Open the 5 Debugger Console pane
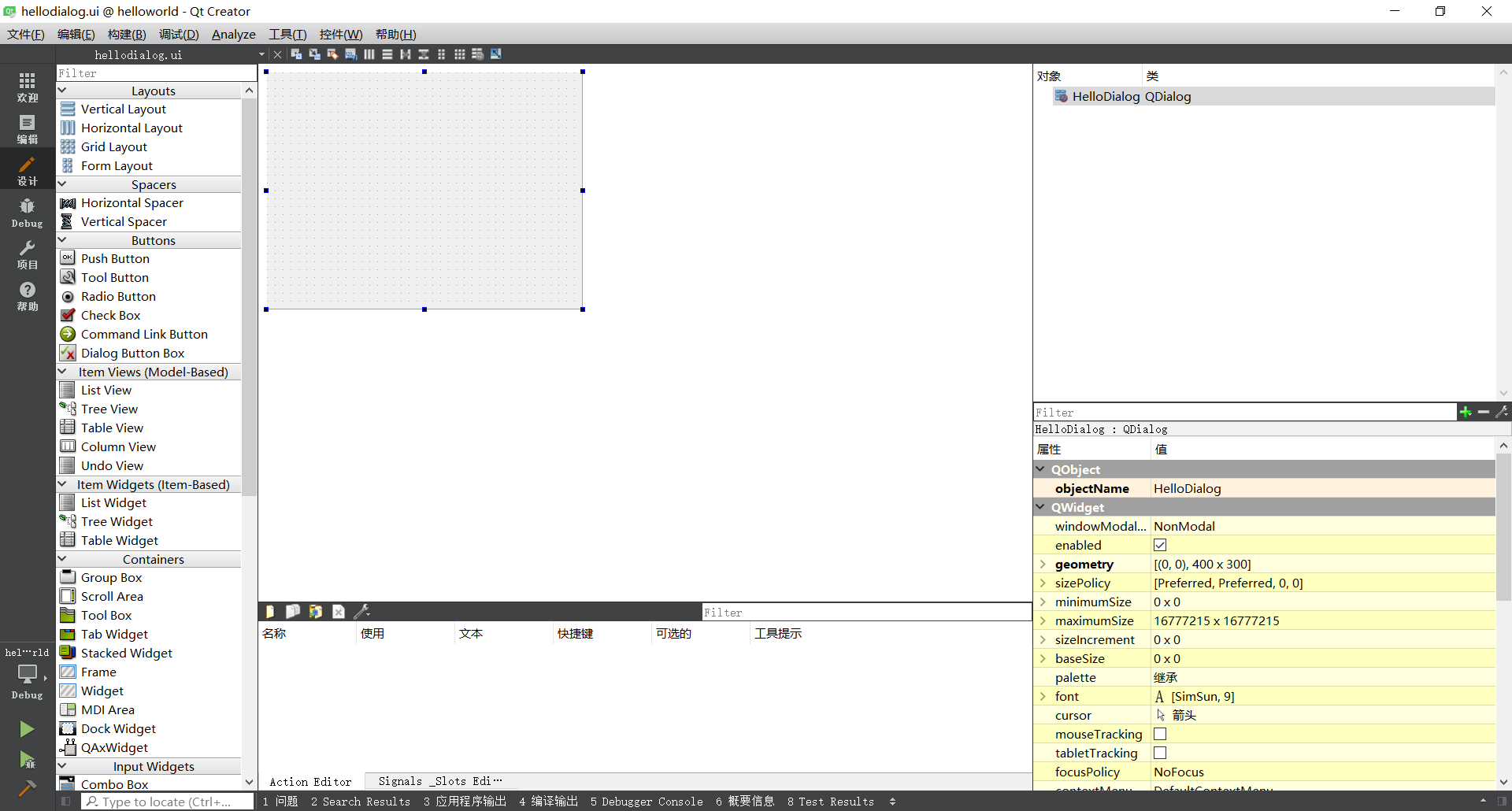The image size is (1512, 811). click(x=647, y=802)
